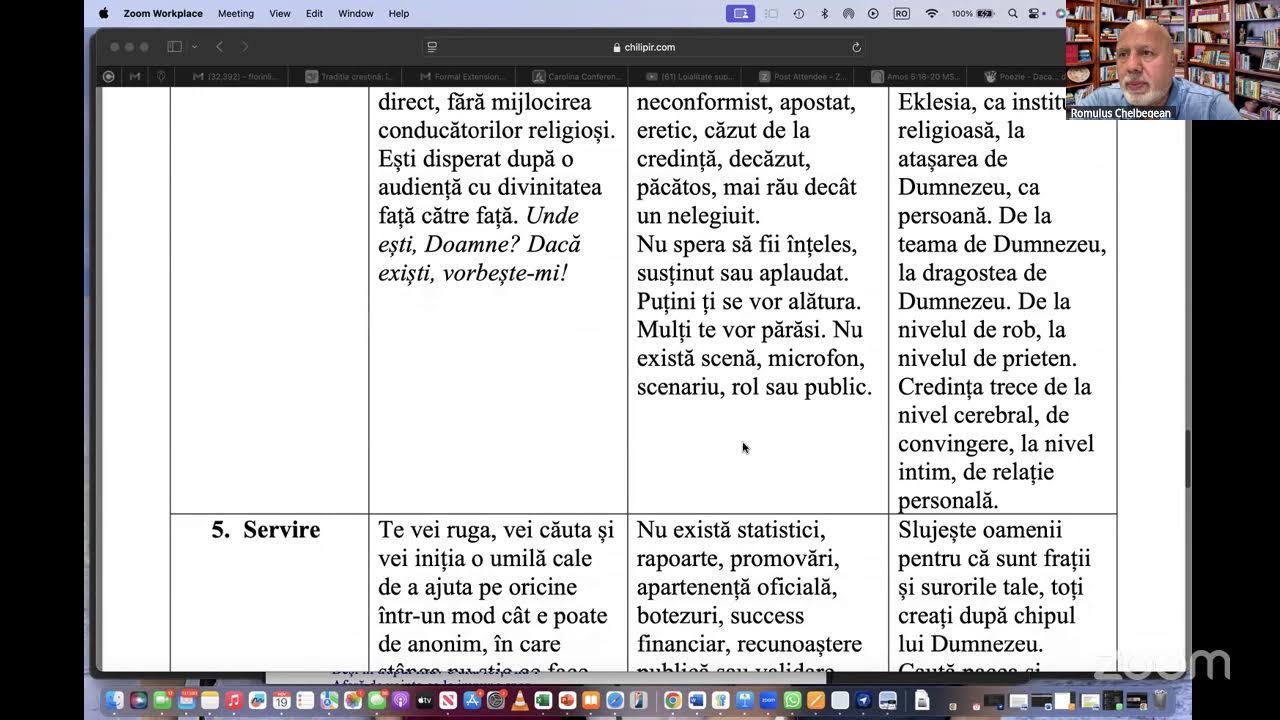Viewport: 1280px width, 720px height.
Task: Reload the chilipir.com page
Action: [x=856, y=47]
